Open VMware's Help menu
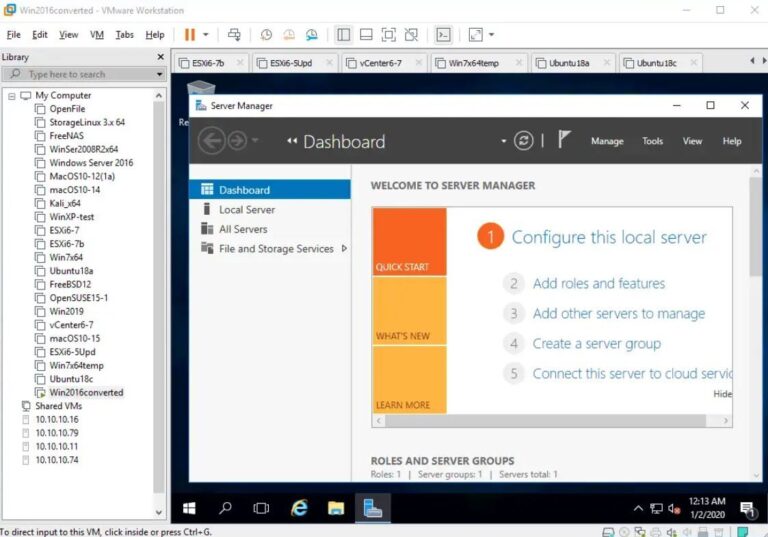Viewport: 768px width, 537px height. coord(155,35)
